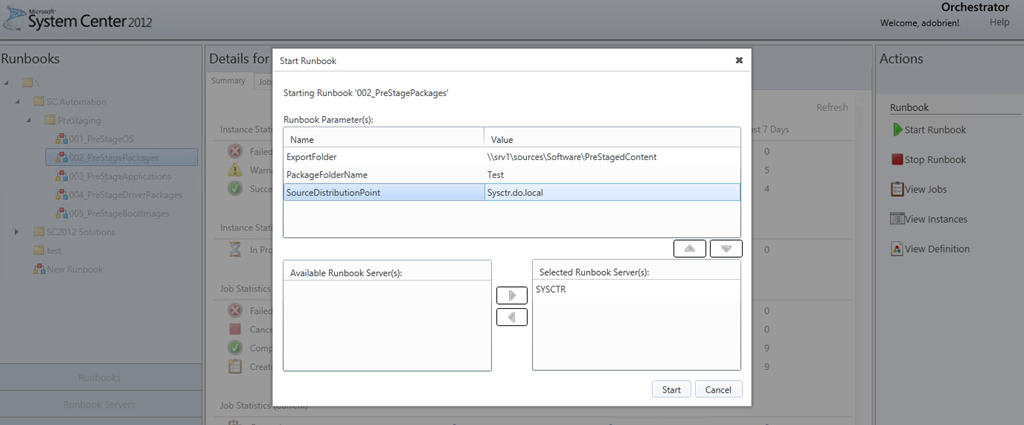Click Stop Runbook red square icon
This screenshot has height=425, width=1024.
pyautogui.click(x=897, y=159)
